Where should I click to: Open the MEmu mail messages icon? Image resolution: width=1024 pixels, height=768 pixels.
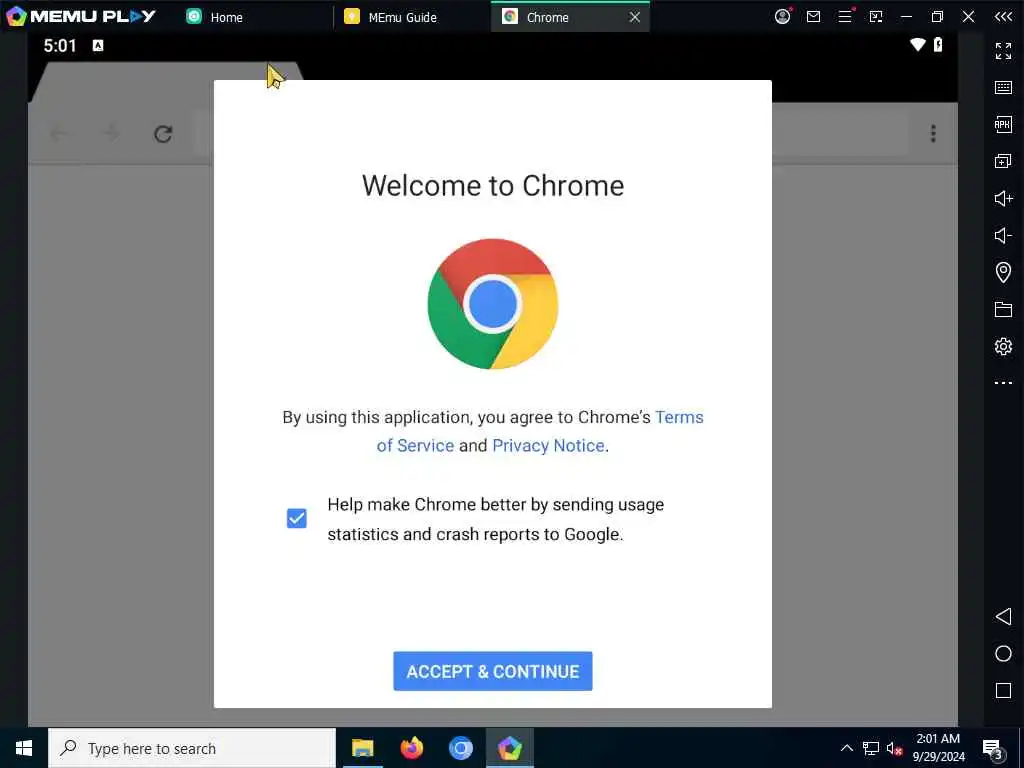[x=813, y=16]
